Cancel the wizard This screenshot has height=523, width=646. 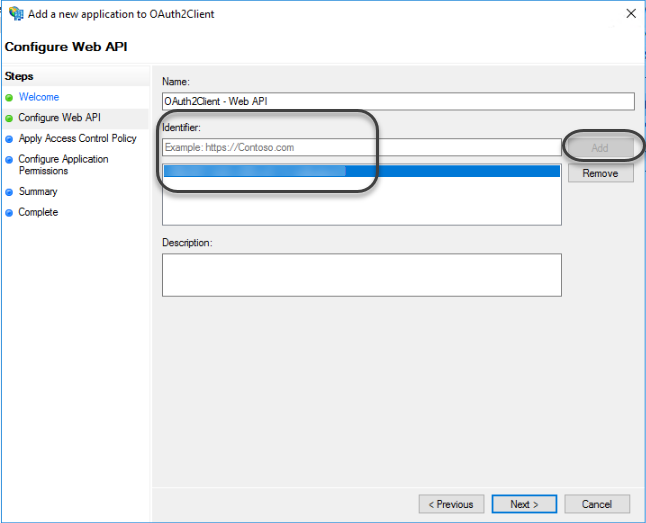597,504
